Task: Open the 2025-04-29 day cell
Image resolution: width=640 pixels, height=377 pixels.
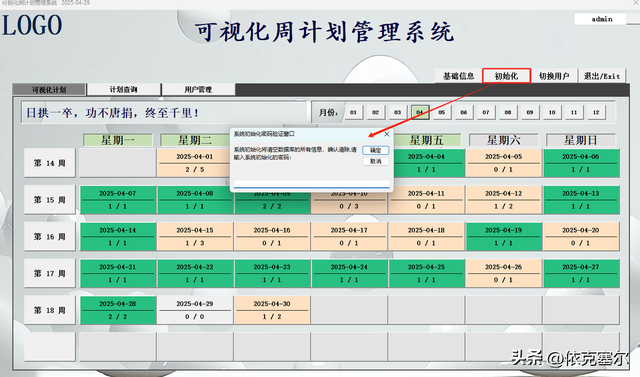Action: tap(195, 310)
